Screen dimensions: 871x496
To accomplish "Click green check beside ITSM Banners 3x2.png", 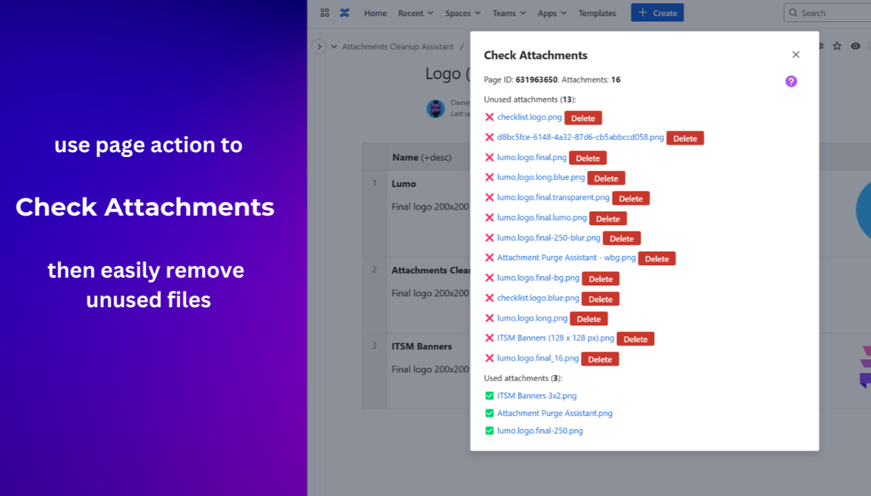I will (489, 396).
